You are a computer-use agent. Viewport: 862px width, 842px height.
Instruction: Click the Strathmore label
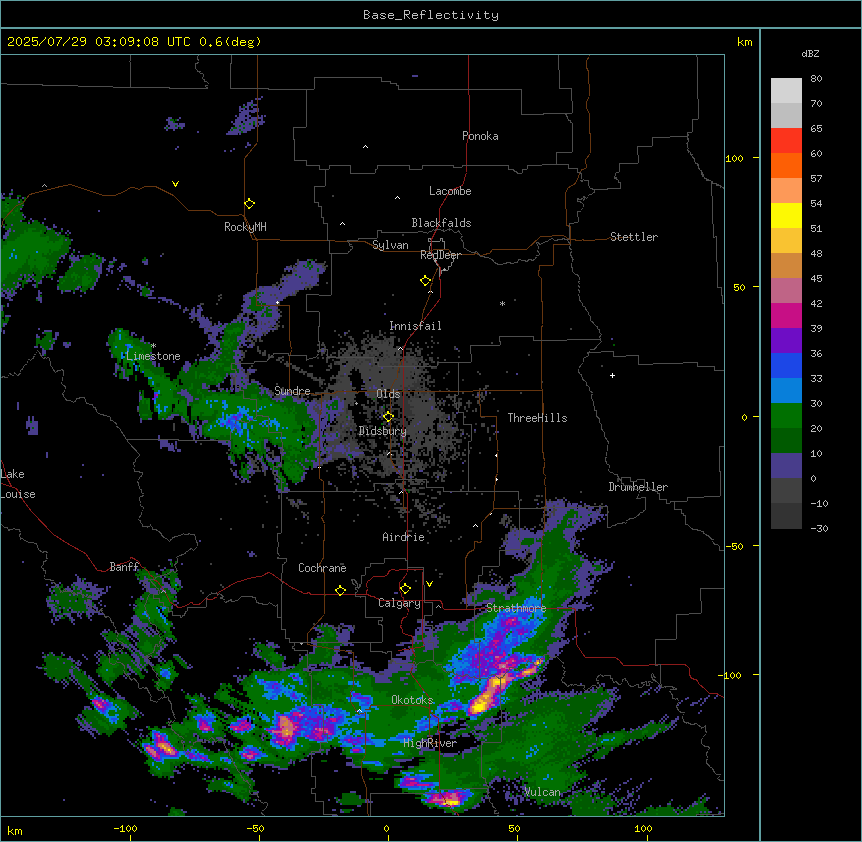coord(516,608)
